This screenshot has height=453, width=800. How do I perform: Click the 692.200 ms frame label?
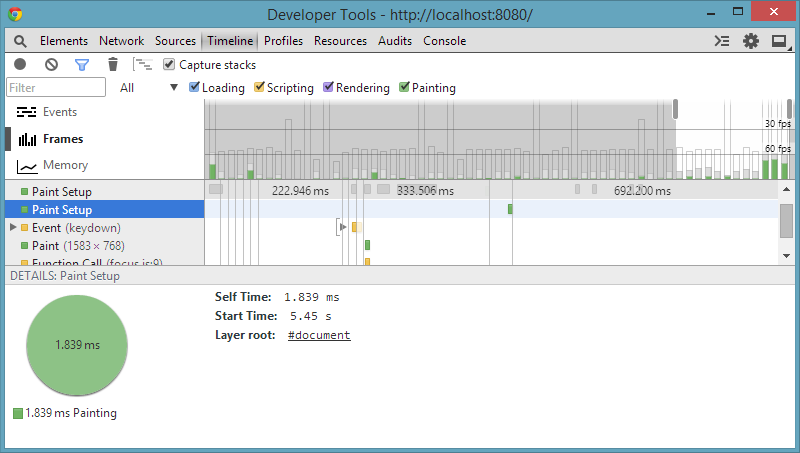(642, 191)
